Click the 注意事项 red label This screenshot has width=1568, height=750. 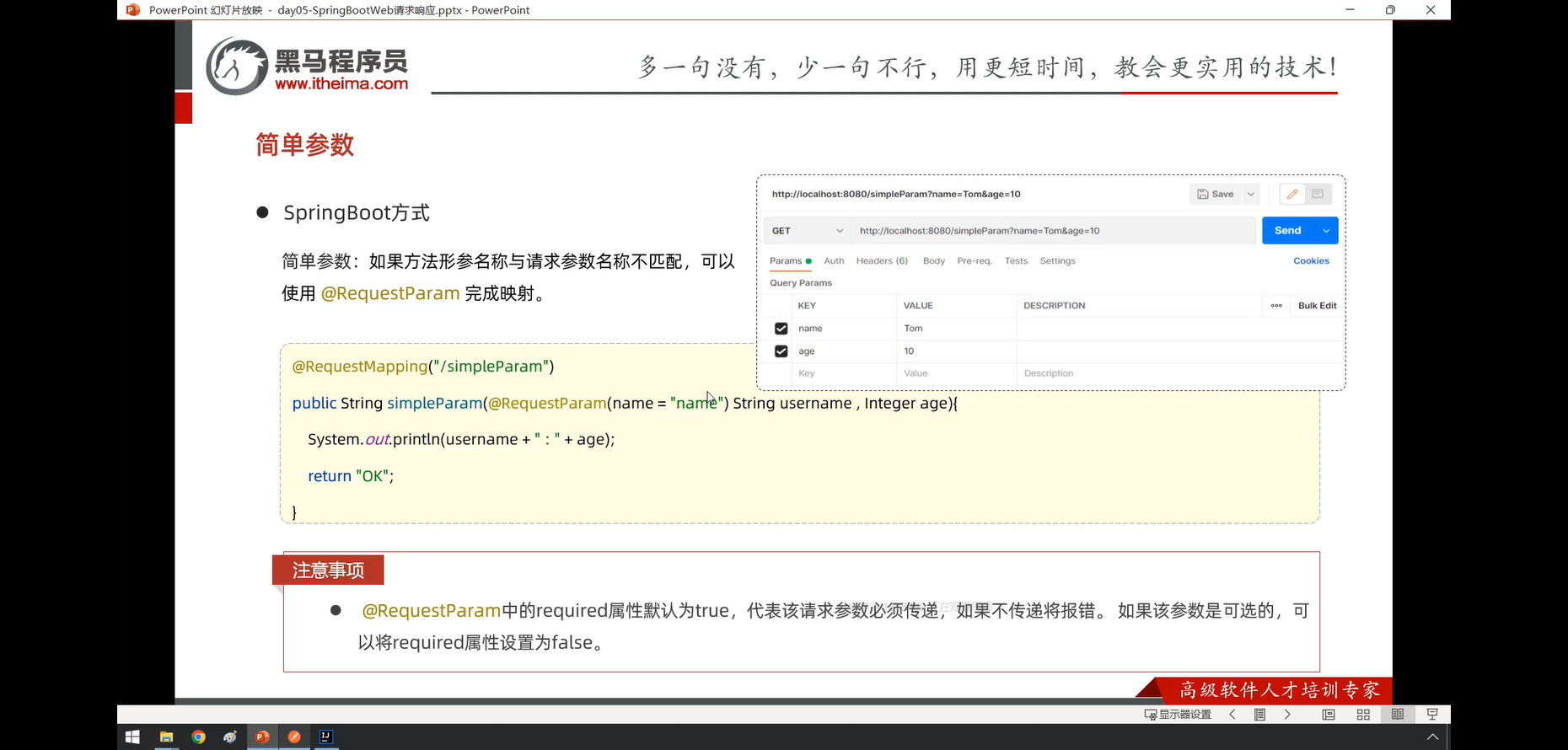coord(328,571)
